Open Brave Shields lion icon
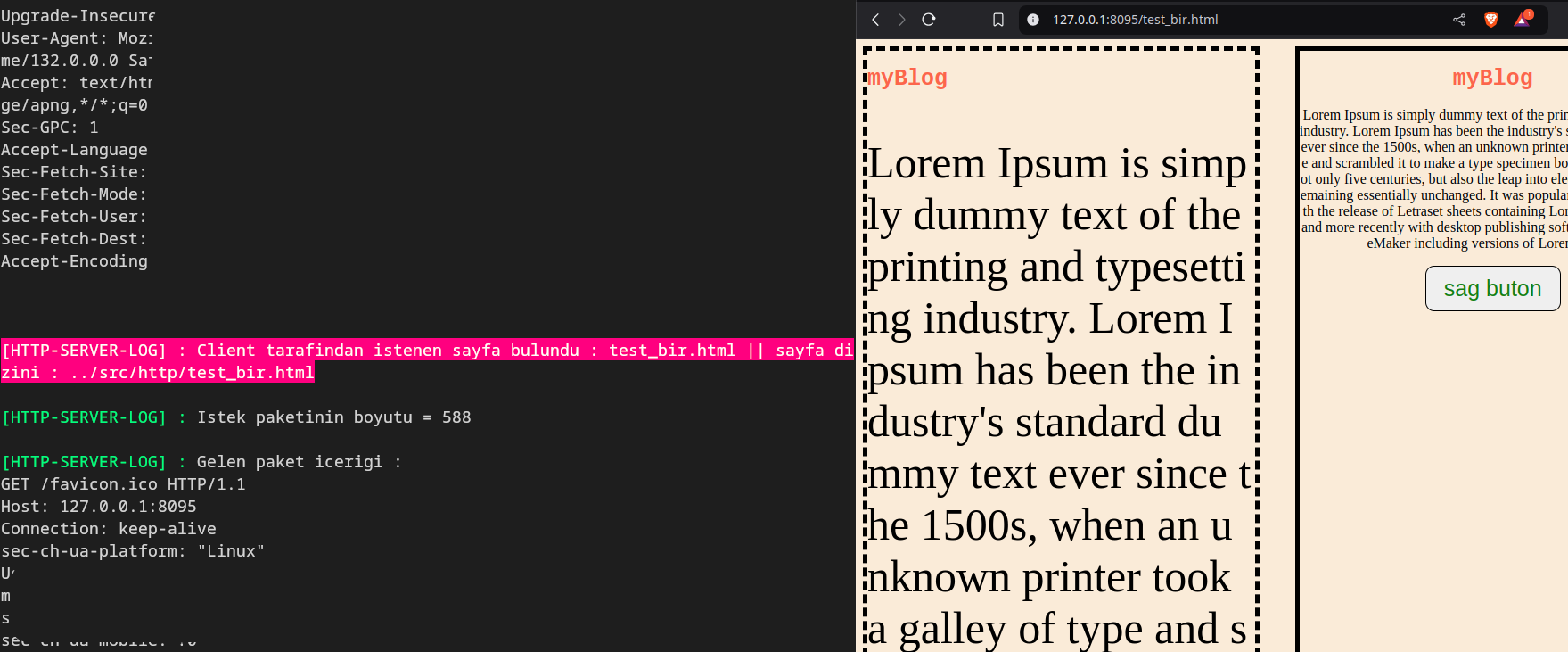Viewport: 1568px width, 652px height. (x=1491, y=20)
